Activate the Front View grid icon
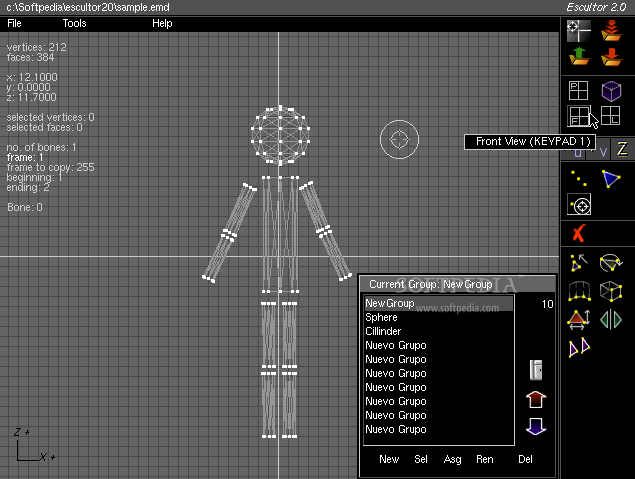The width and height of the screenshot is (635, 479). click(x=579, y=116)
